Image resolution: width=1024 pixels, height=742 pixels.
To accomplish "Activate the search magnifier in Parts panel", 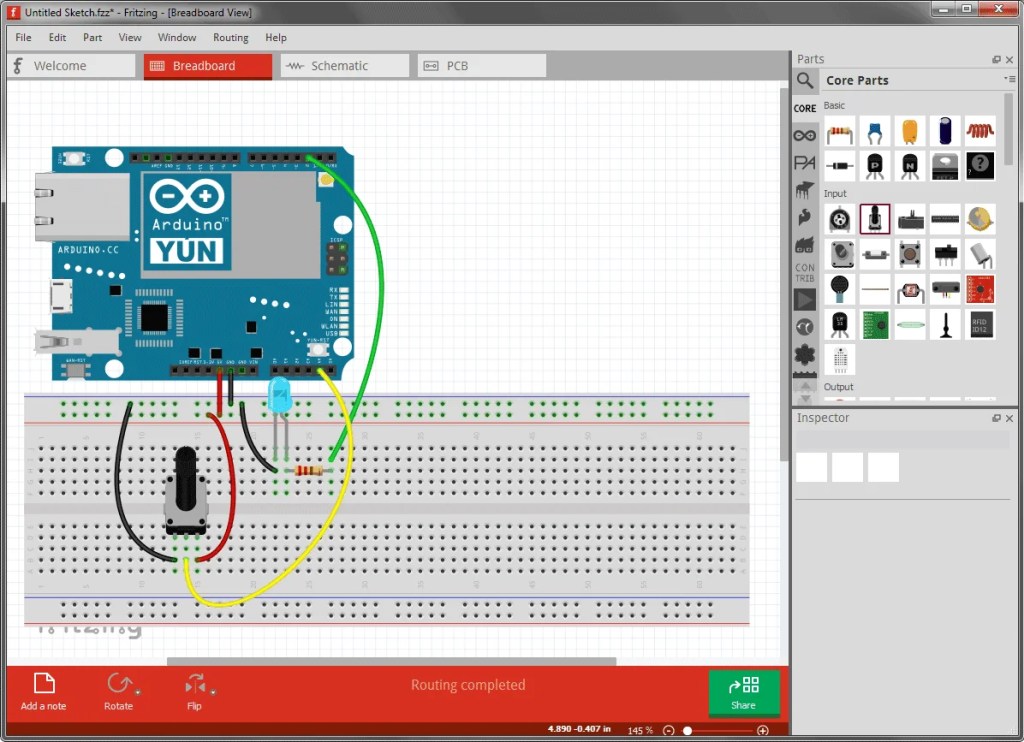I will tap(805, 80).
